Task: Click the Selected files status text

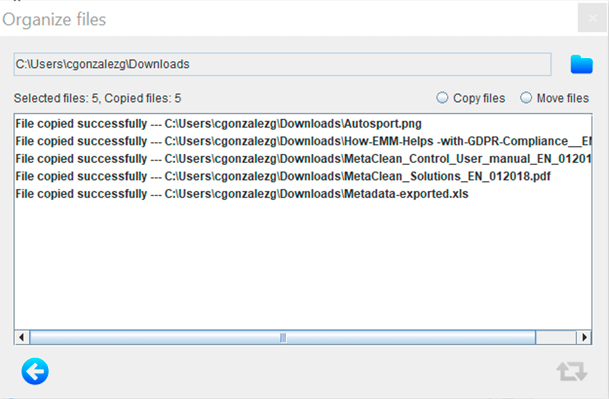Action: (x=97, y=98)
